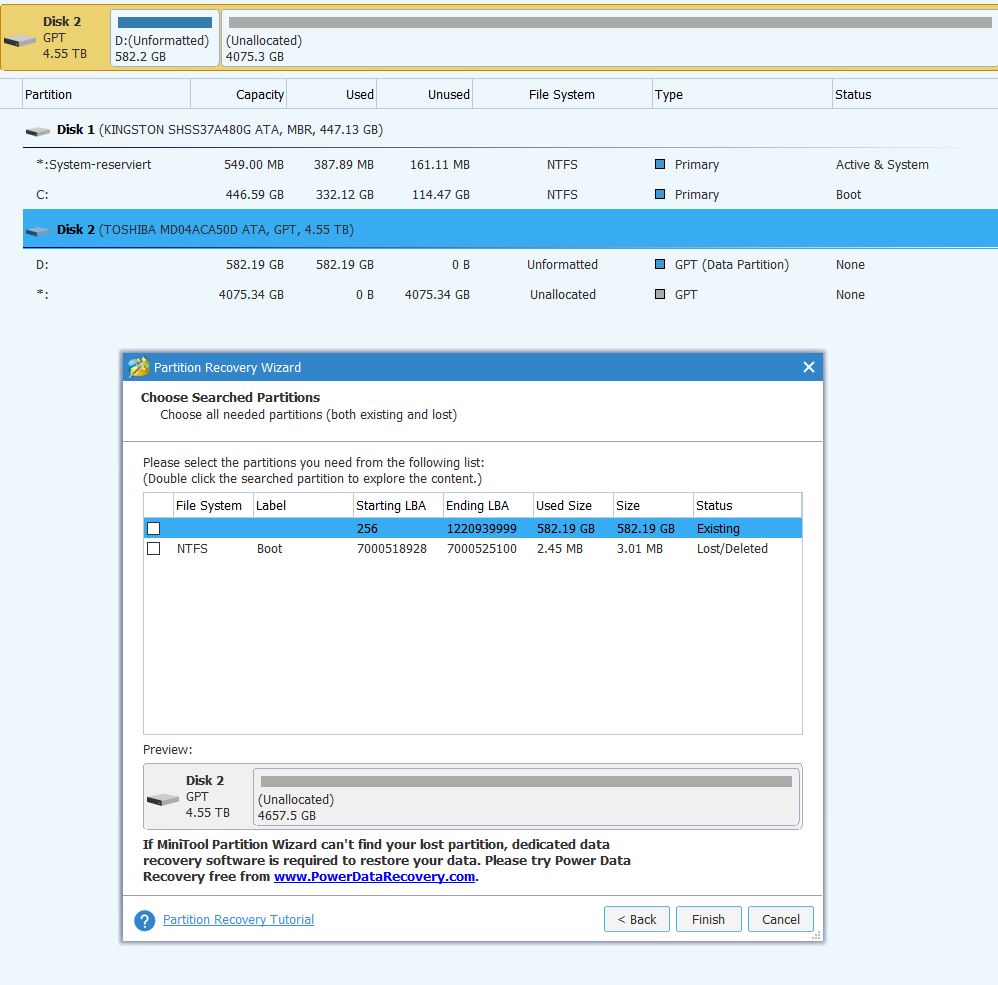Screen dimensions: 998x985
Task: Check the Existing partition checkbox
Action: pos(153,528)
